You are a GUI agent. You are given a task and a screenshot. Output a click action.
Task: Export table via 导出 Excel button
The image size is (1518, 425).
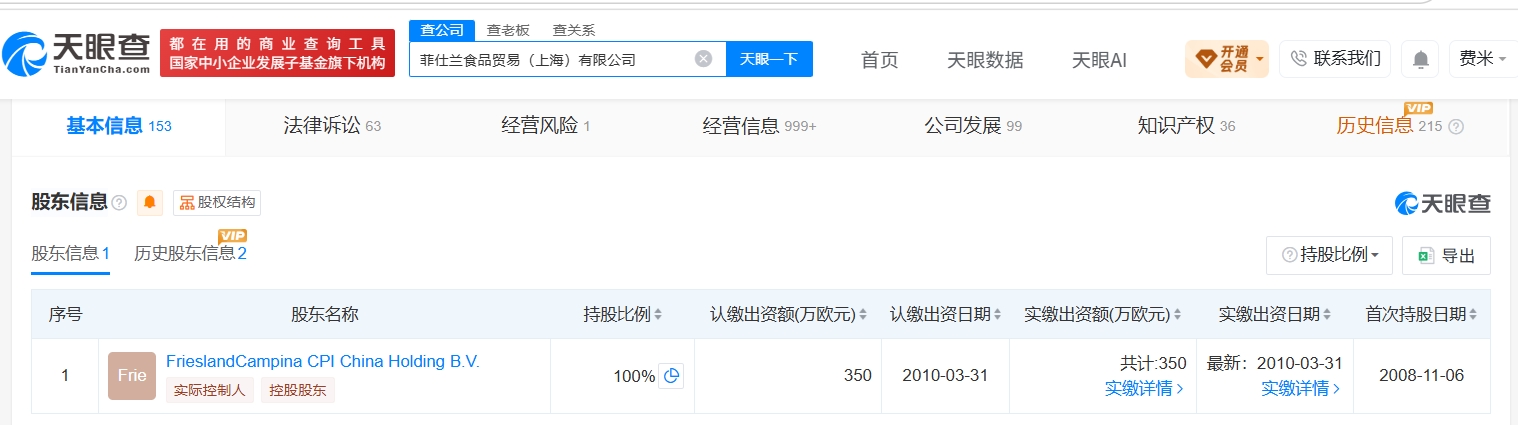tap(1446, 255)
